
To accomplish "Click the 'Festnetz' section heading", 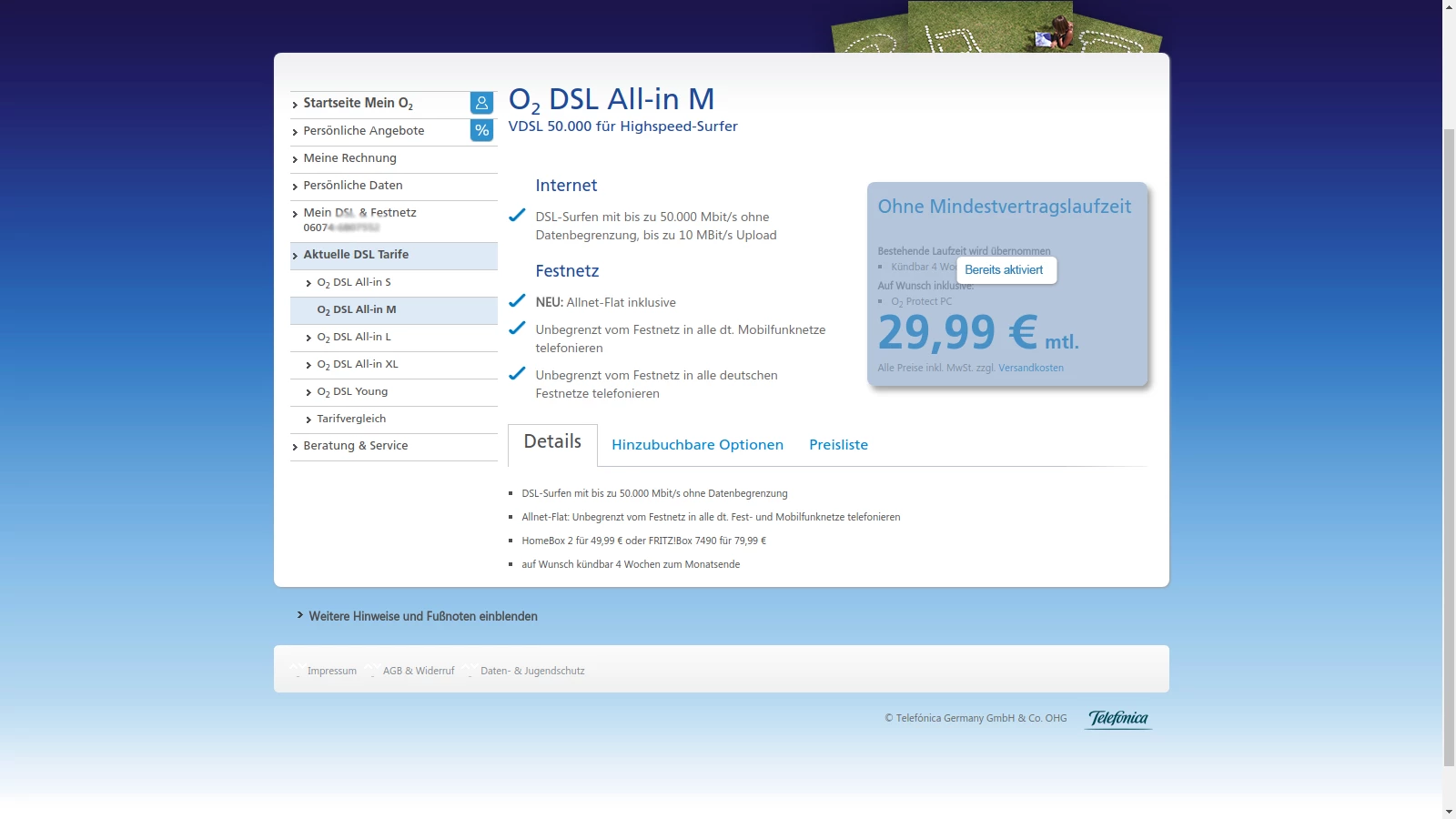I will pos(567,271).
